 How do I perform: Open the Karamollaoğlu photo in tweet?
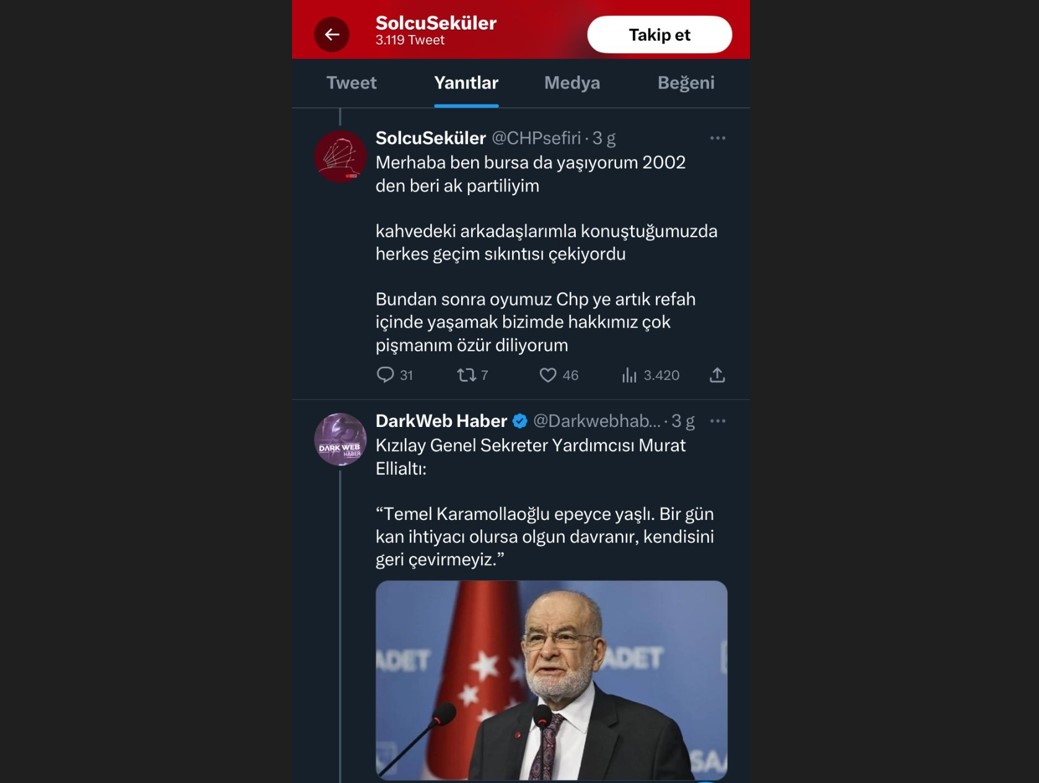click(x=551, y=680)
